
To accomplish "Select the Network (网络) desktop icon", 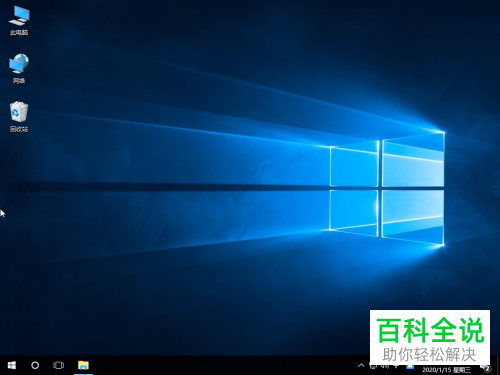I will 19,68.
